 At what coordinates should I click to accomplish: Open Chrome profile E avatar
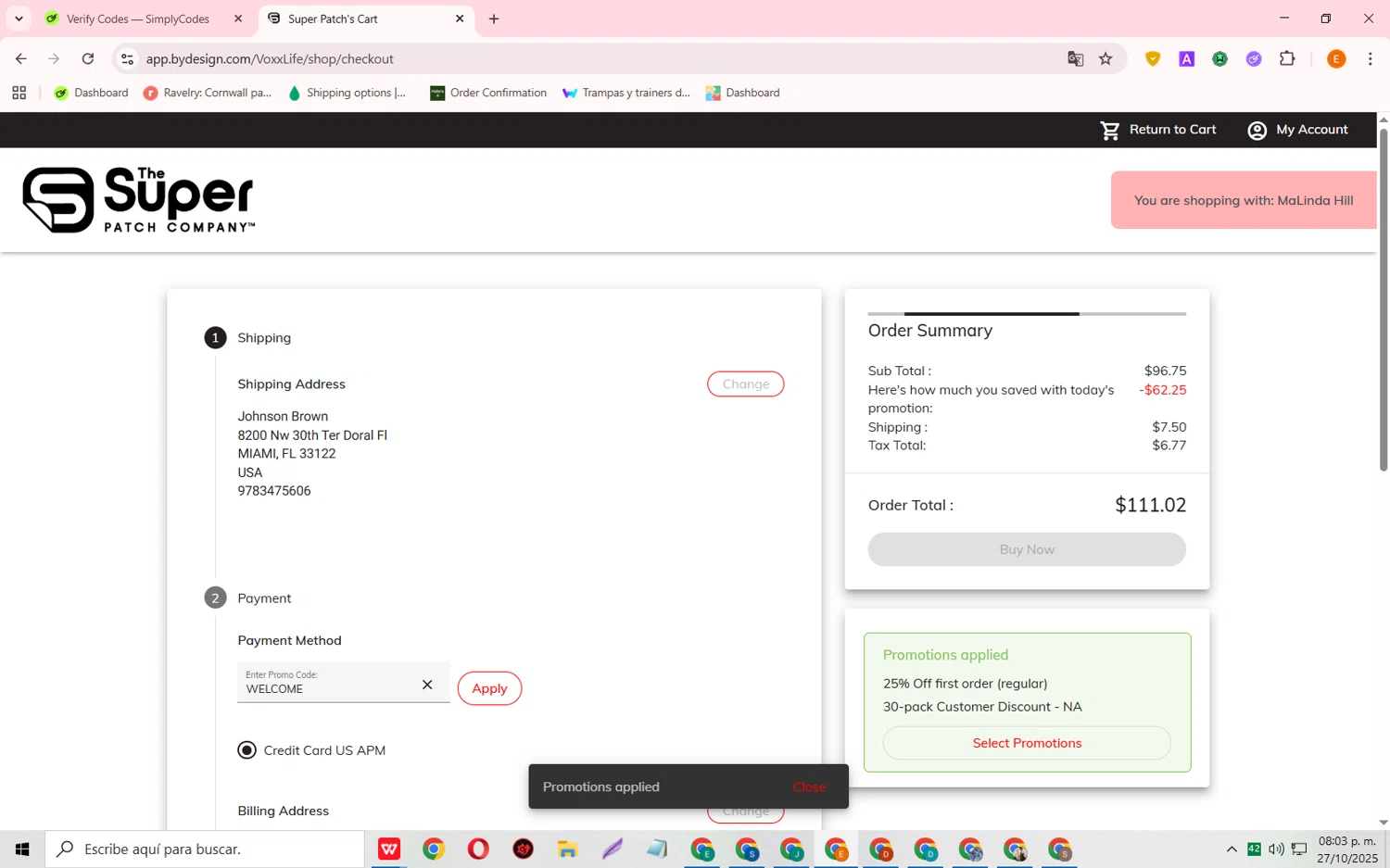coord(1336,58)
